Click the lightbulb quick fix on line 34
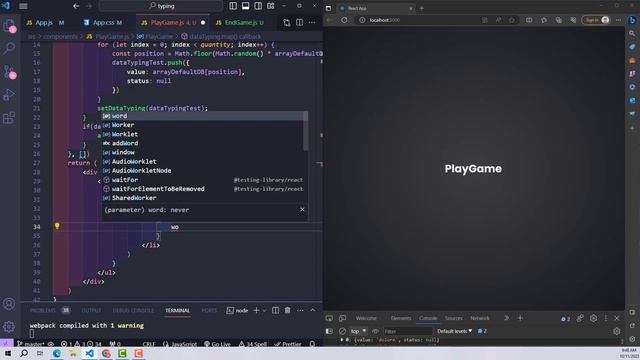 point(57,226)
